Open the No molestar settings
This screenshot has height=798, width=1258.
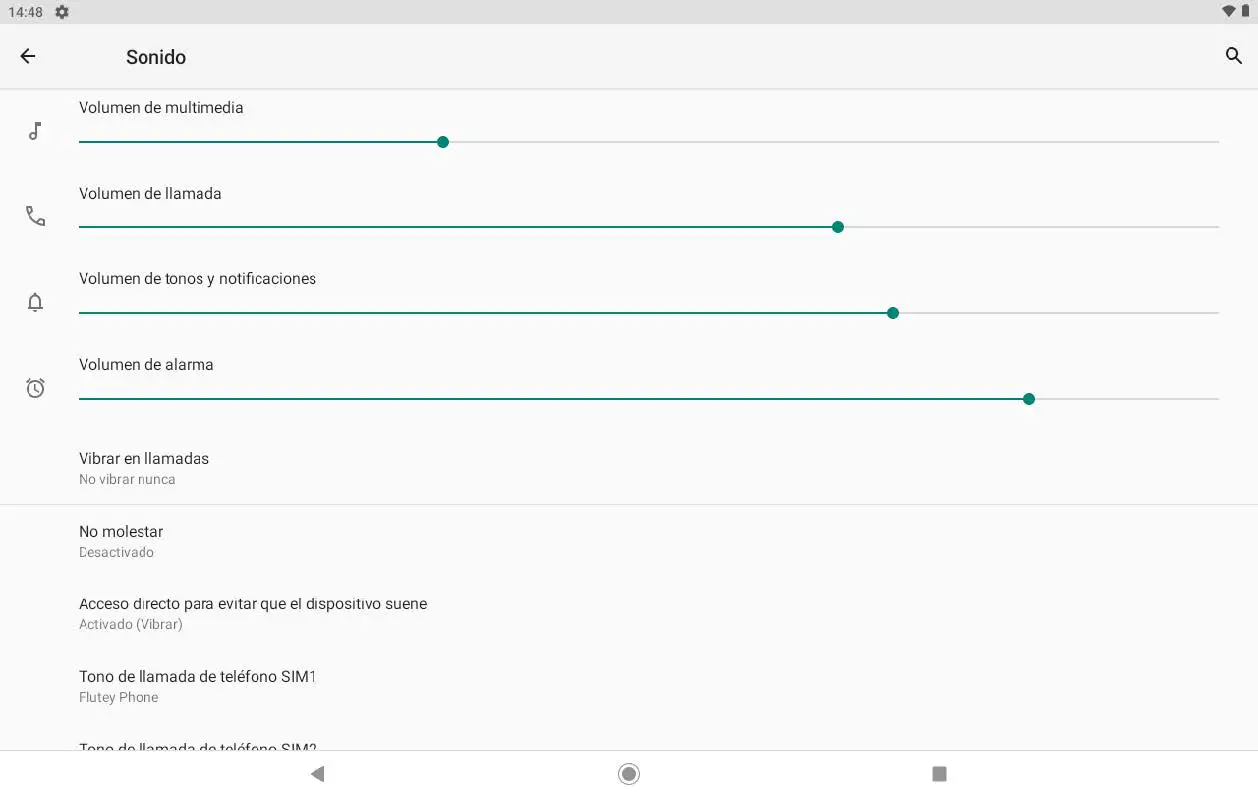121,540
